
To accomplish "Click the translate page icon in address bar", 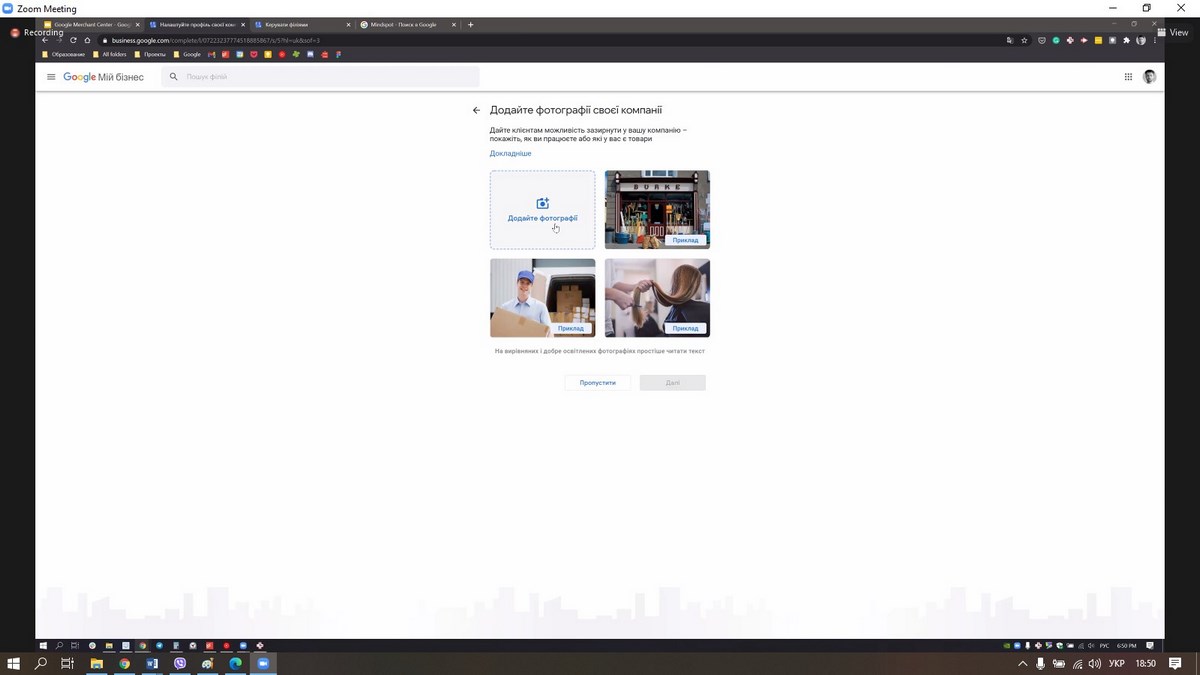I will (x=1010, y=40).
